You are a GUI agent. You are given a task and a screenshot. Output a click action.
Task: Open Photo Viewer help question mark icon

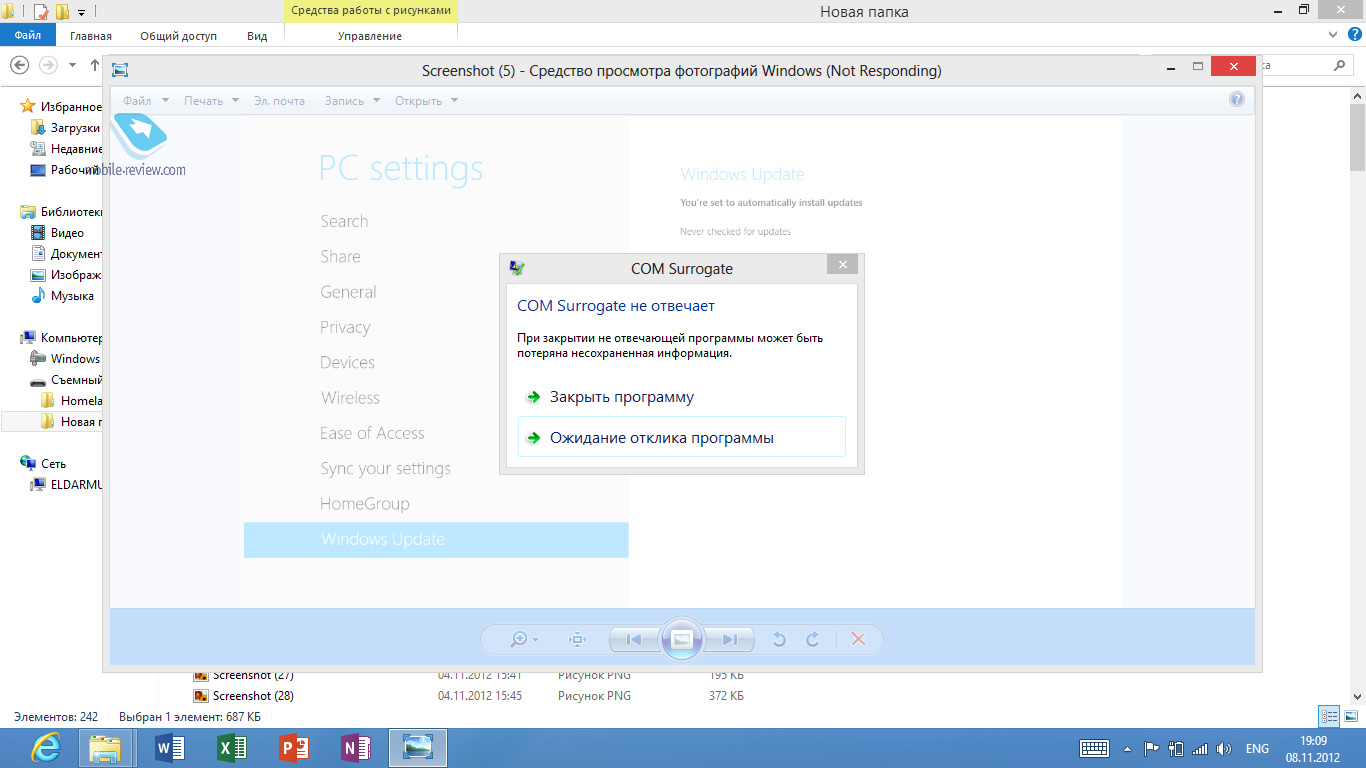(1237, 99)
